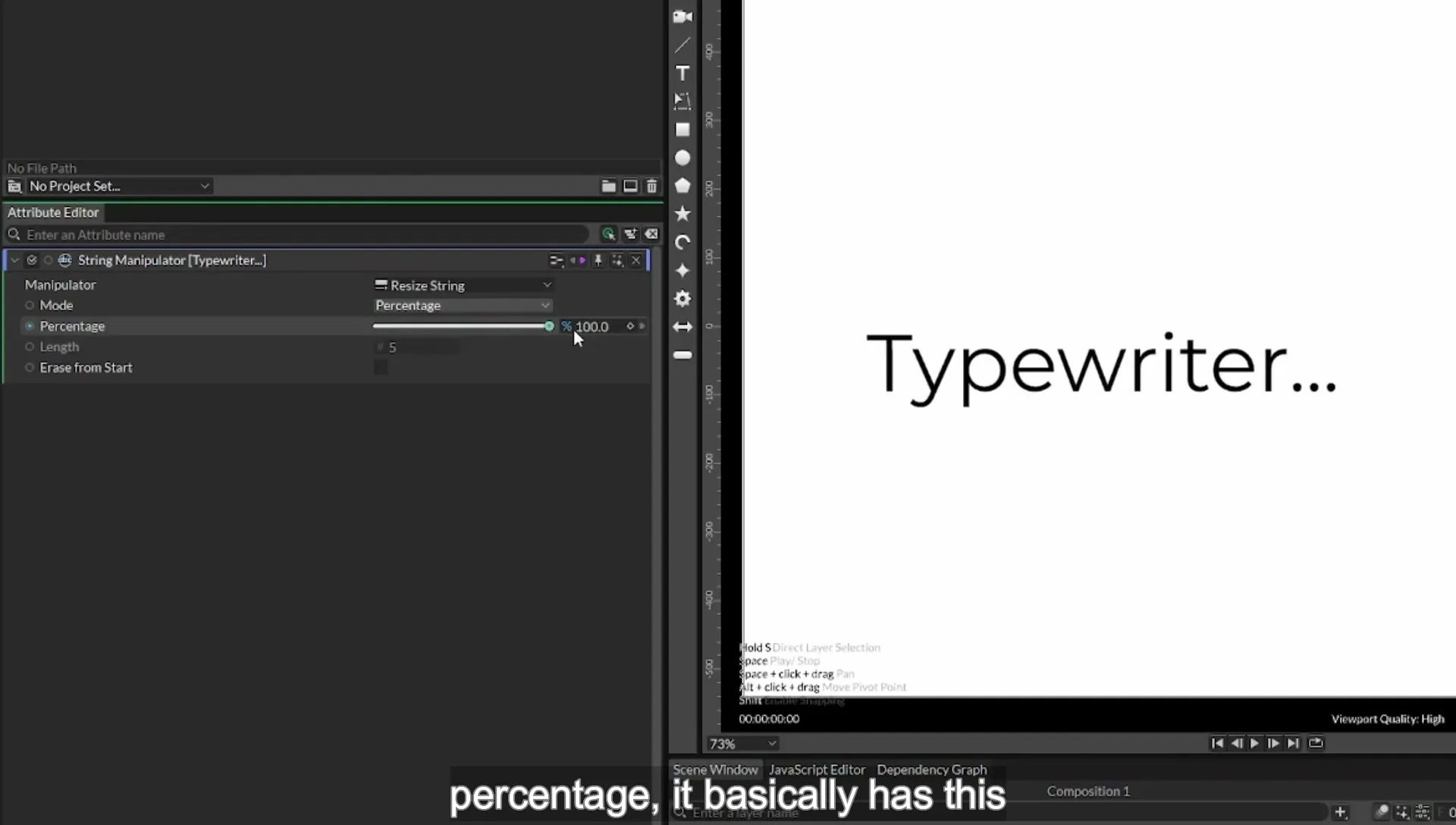Open the Mode Percentage dropdown
Screen dimensions: 1456x825
pos(463,306)
